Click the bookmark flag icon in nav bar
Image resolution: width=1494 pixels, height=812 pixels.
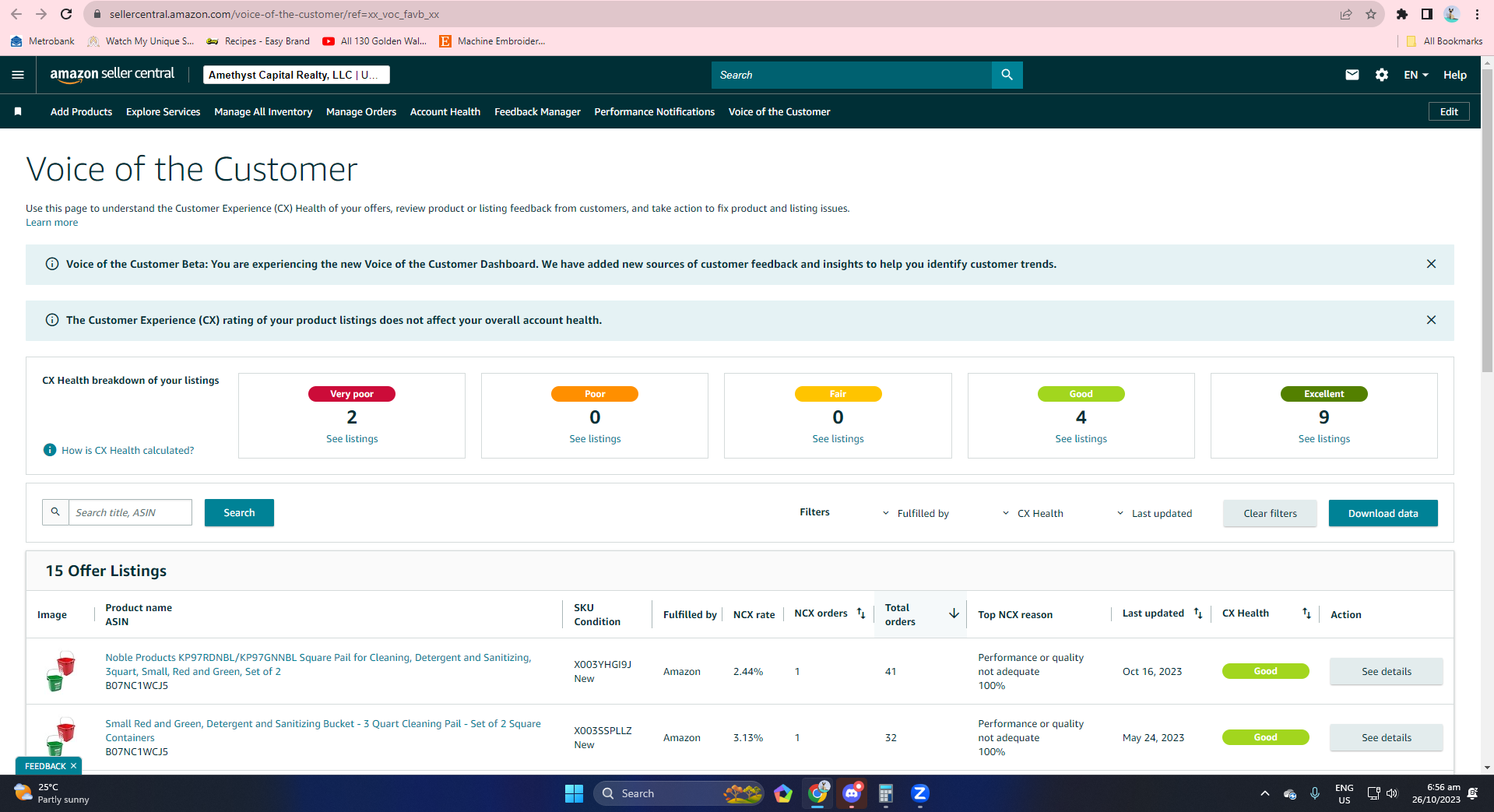tap(18, 111)
